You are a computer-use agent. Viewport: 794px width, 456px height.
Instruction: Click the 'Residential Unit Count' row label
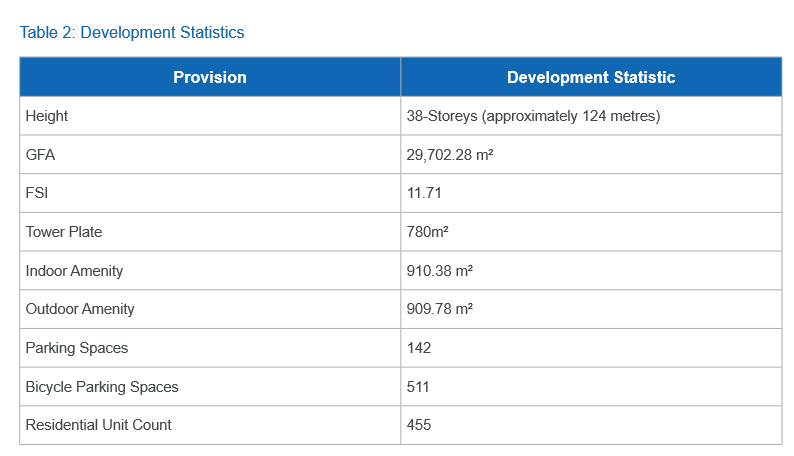[x=99, y=425]
